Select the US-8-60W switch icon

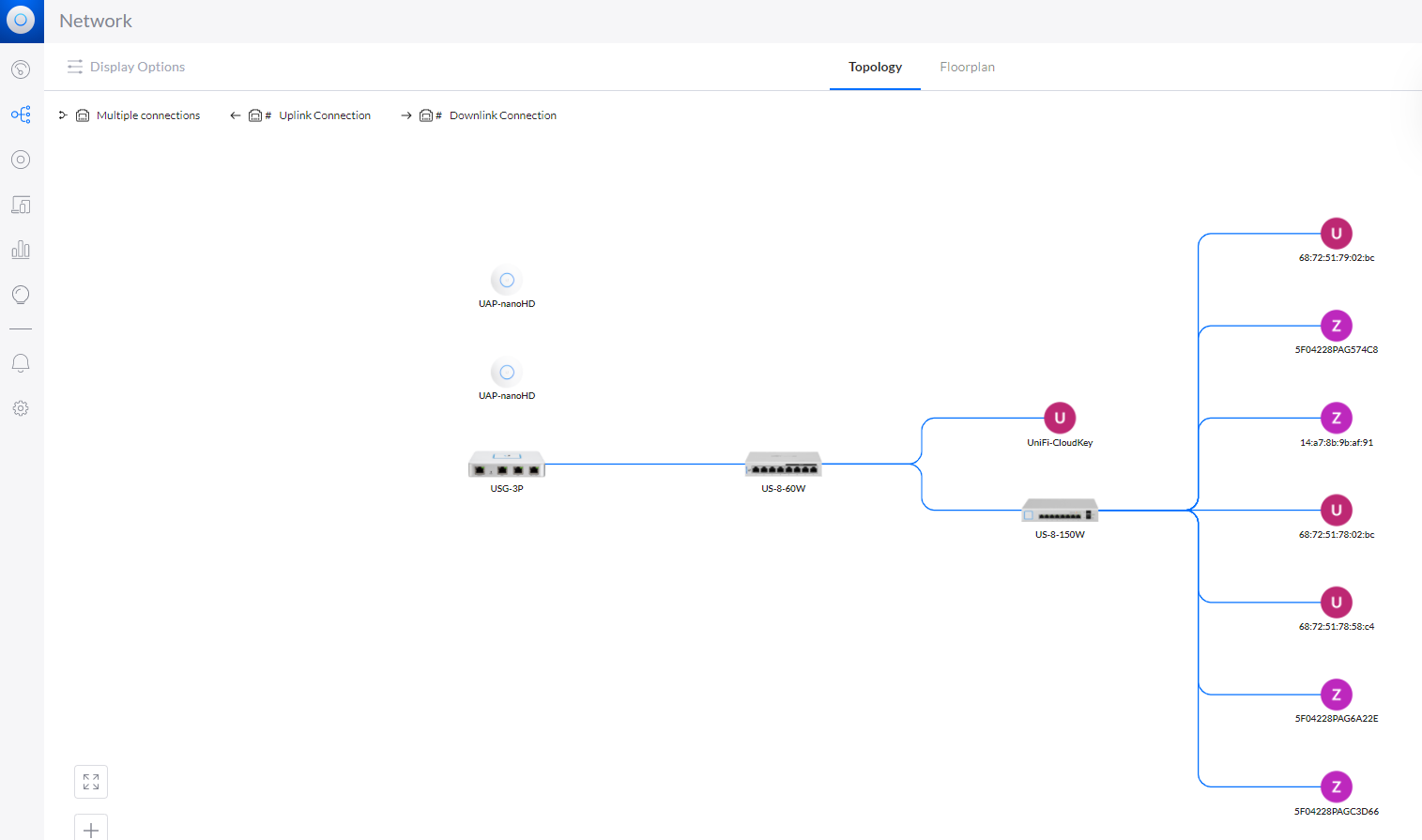click(x=784, y=464)
